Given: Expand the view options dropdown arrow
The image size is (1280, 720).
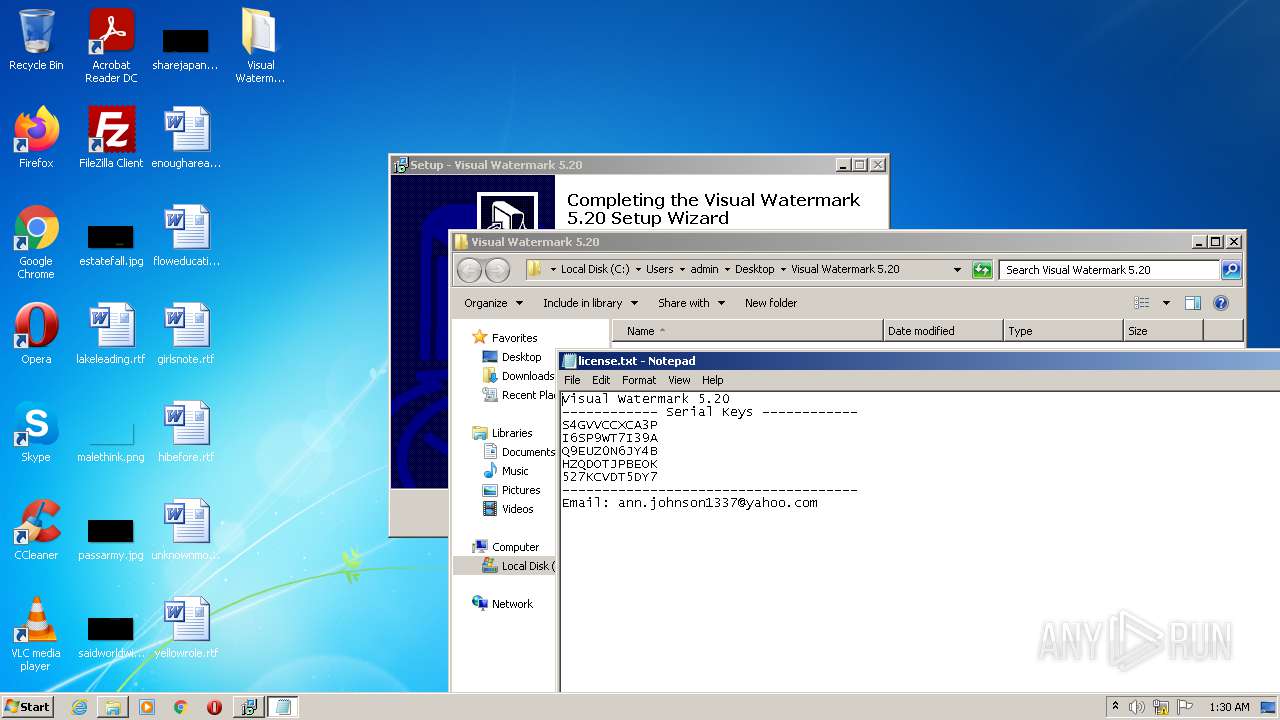Looking at the screenshot, I should click(1166, 303).
